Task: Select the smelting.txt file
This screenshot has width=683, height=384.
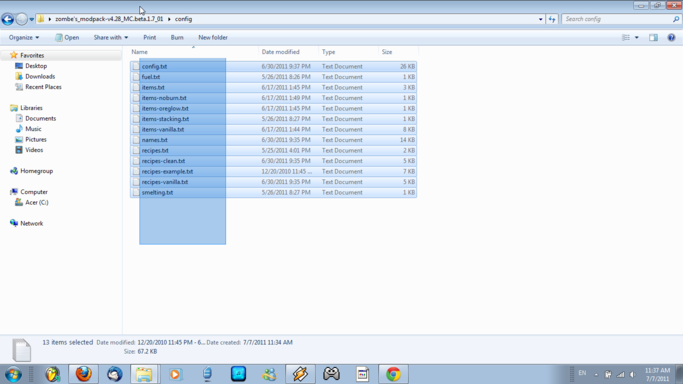Action: pyautogui.click(x=273, y=192)
